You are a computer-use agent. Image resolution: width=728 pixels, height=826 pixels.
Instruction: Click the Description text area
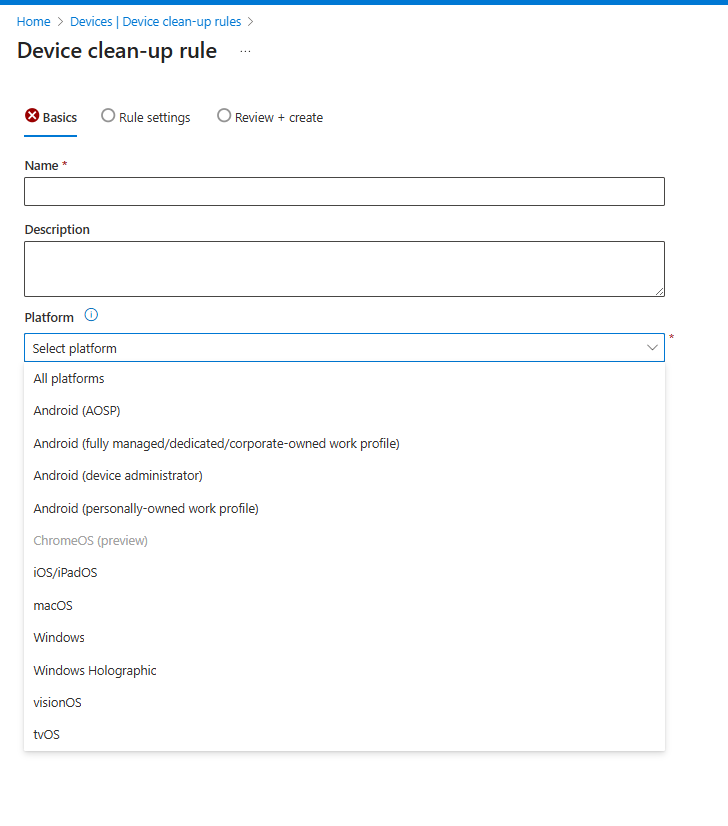[x=344, y=268]
